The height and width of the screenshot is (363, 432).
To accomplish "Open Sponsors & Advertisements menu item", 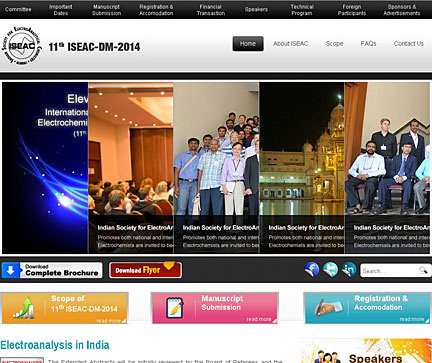I will pos(402,10).
